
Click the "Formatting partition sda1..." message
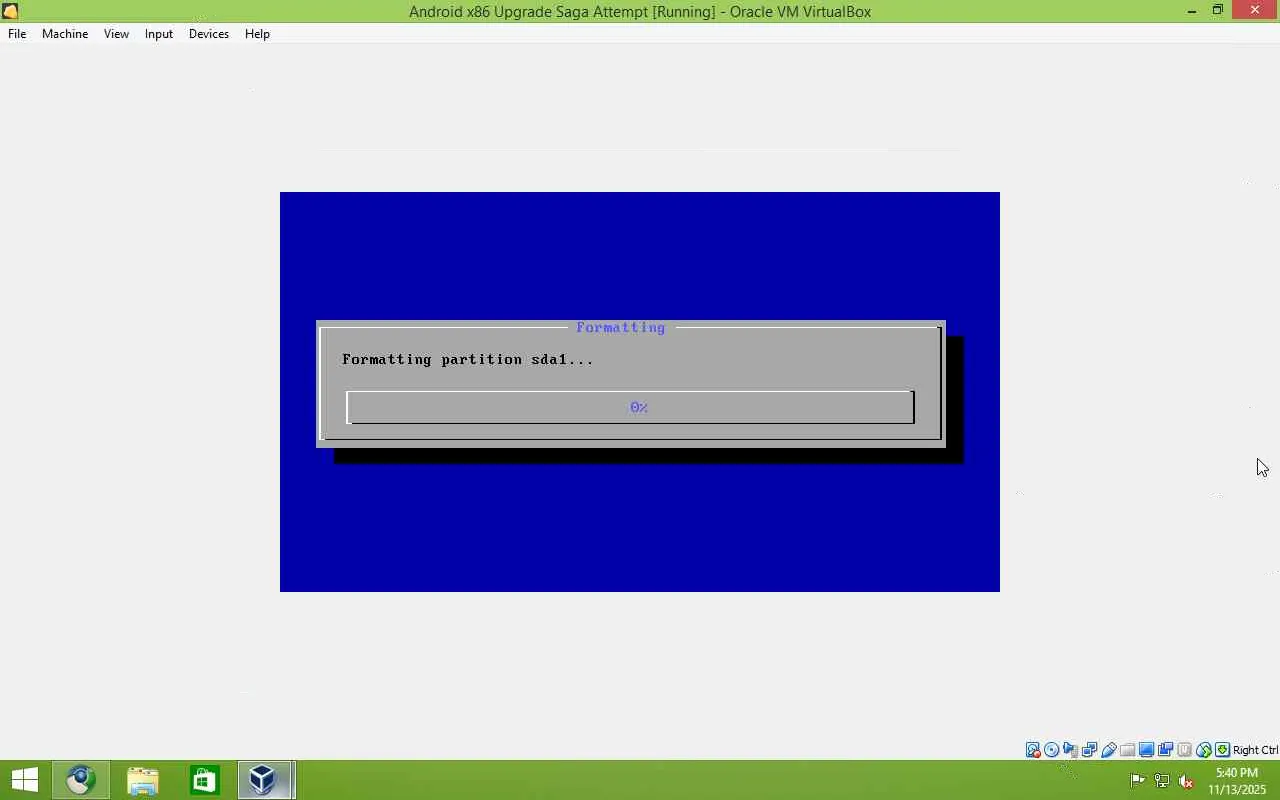[x=468, y=359]
